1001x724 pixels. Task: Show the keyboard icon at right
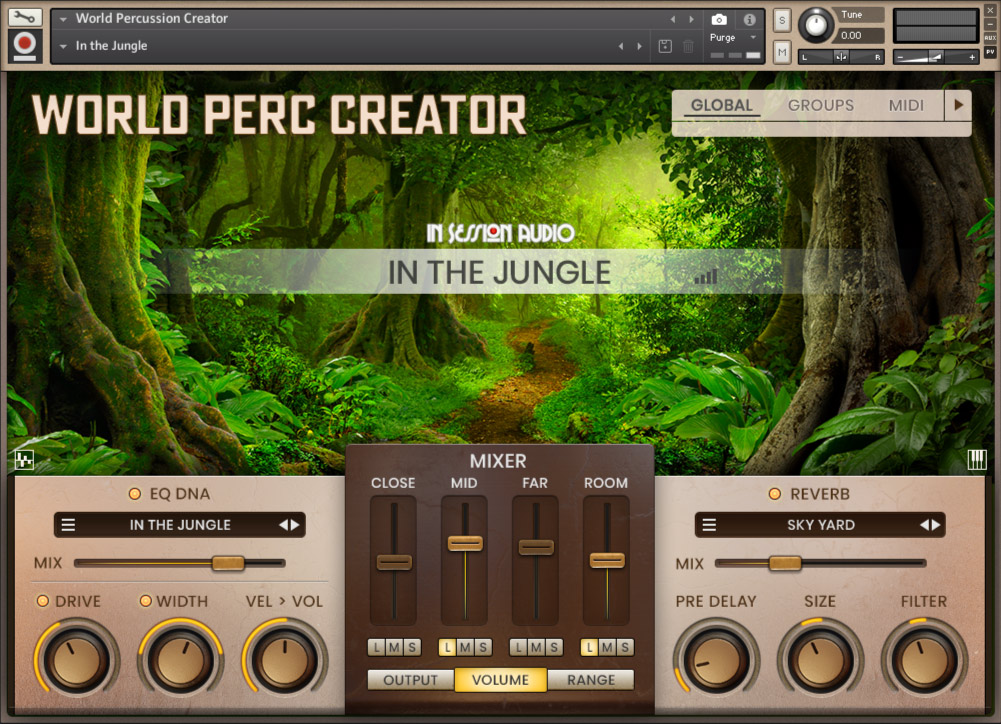(977, 459)
